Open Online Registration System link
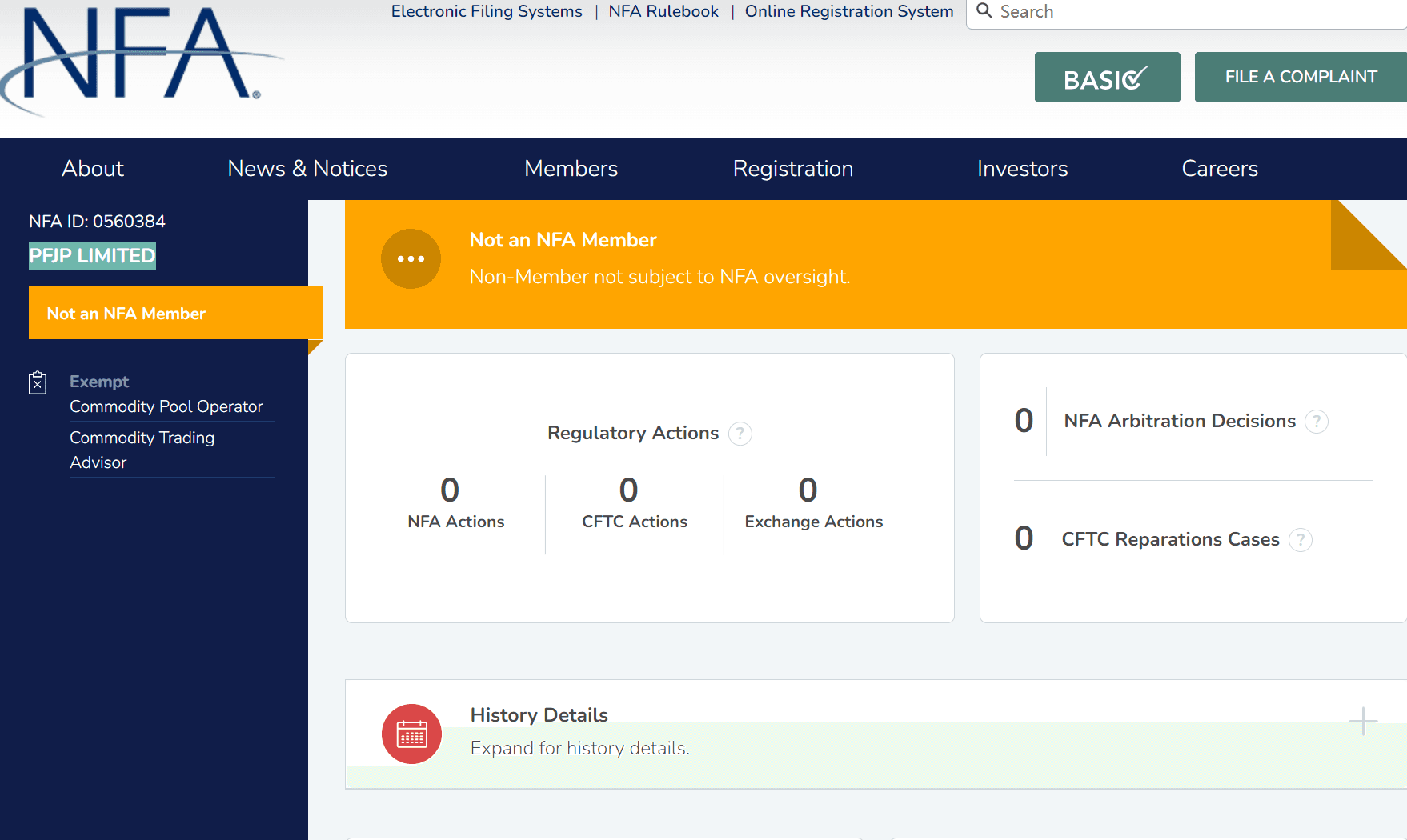 (x=849, y=11)
